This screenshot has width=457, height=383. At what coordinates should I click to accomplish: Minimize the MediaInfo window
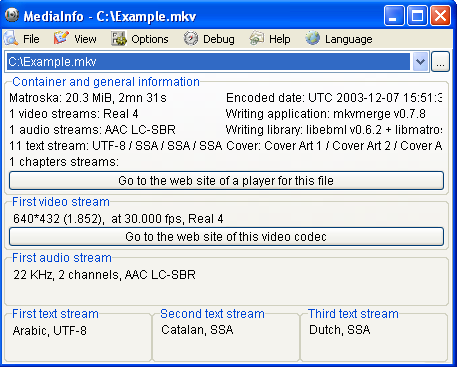394,15
